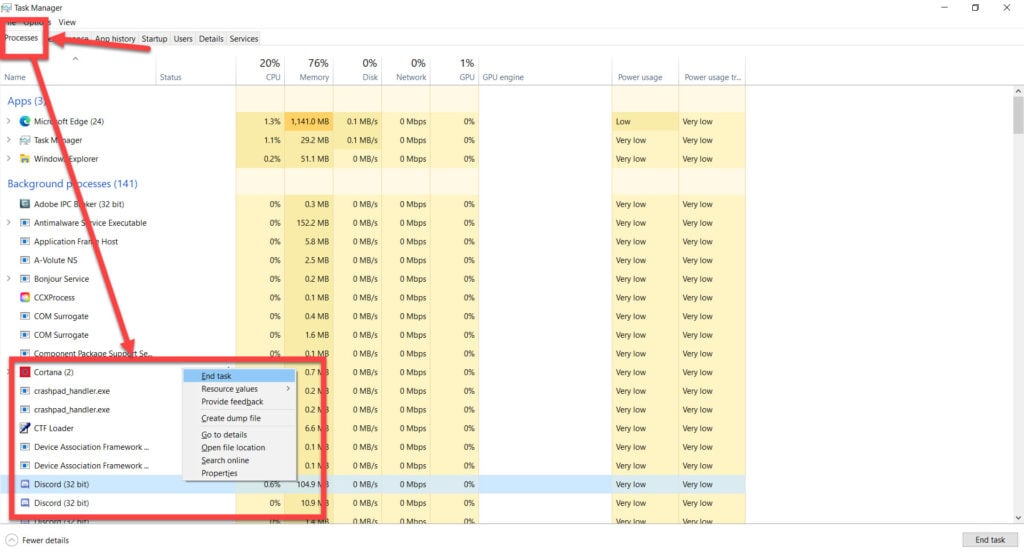
Task: Click the Fewer details arrow icon
Action: [11, 540]
